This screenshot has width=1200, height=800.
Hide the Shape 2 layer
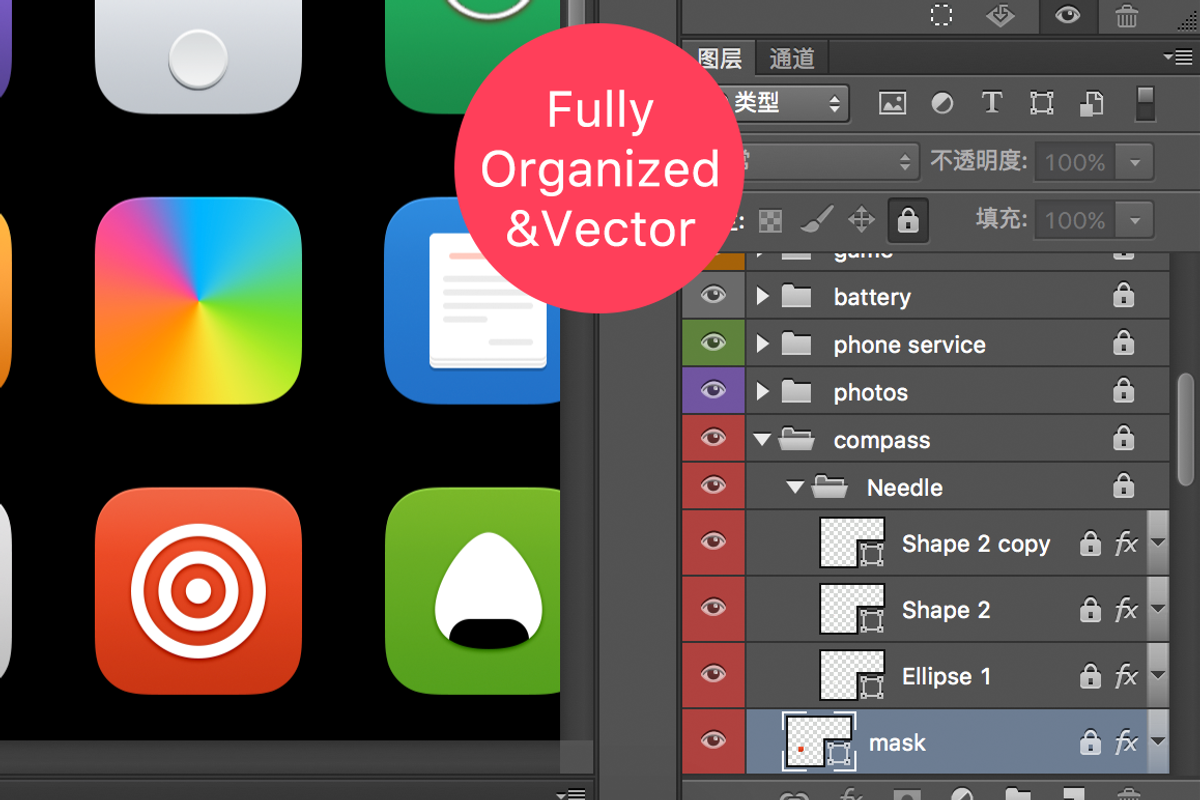tap(713, 608)
